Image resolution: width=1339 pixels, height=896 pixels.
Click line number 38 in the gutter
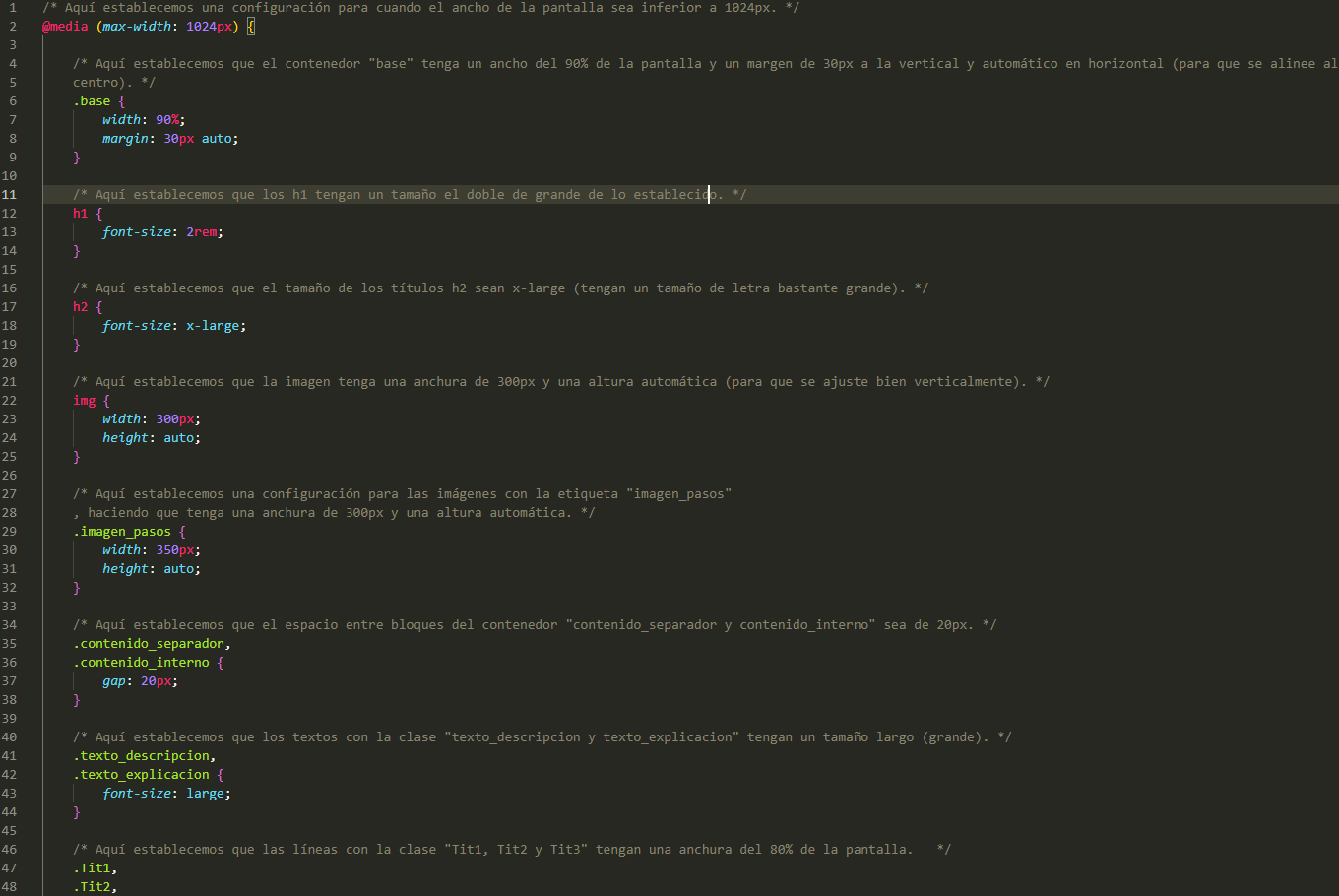(x=9, y=700)
